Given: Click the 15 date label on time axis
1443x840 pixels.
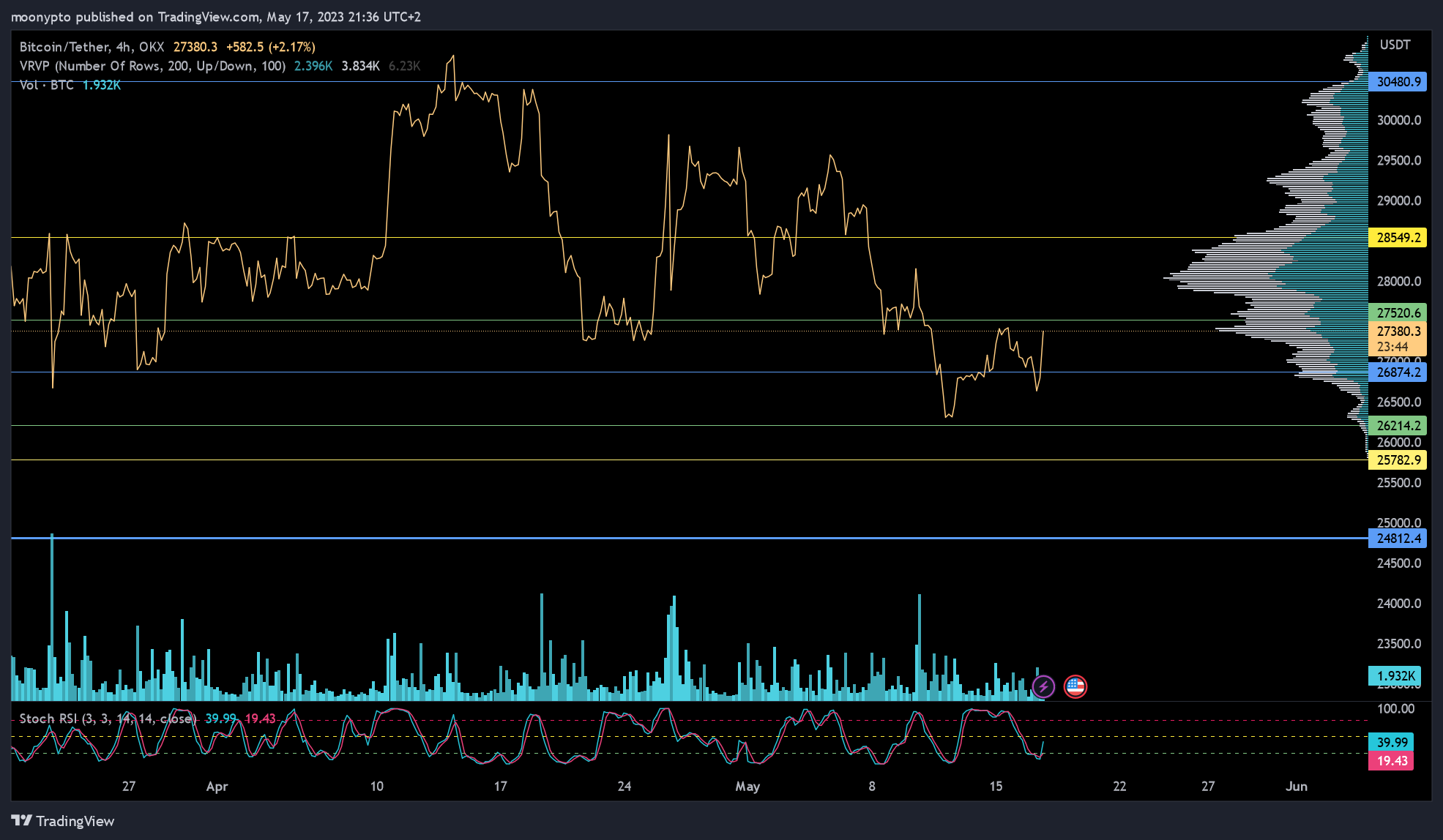Looking at the screenshot, I should coord(996,787).
